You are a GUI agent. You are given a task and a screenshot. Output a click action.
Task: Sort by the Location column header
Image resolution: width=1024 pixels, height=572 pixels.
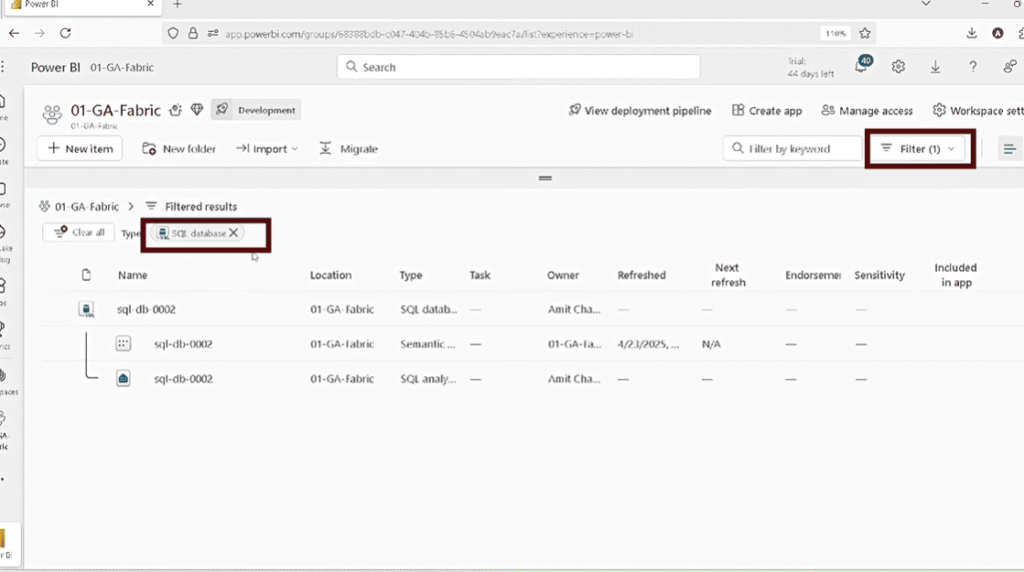pyautogui.click(x=330, y=275)
